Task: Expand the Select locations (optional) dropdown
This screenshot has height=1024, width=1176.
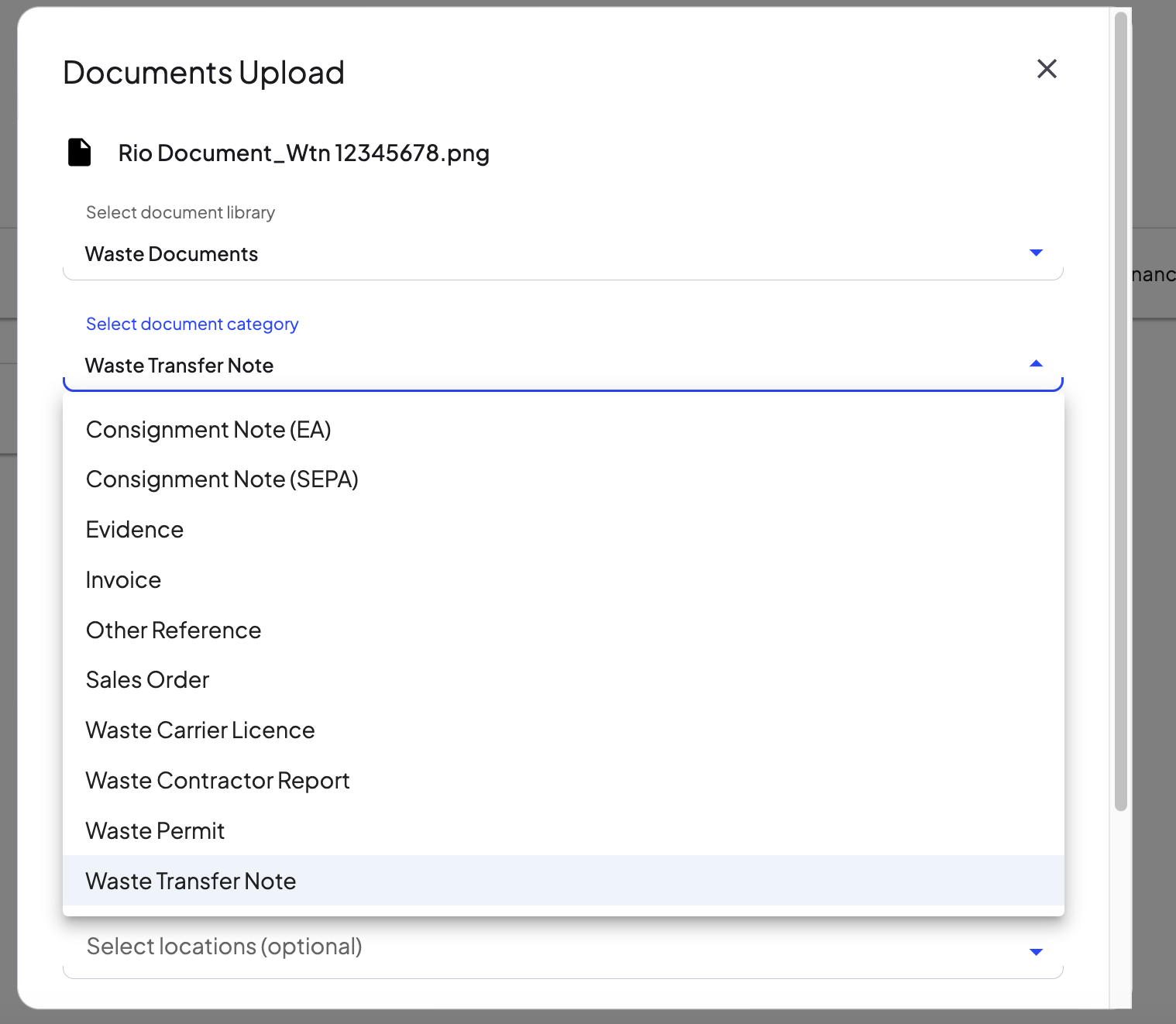Action: (1036, 951)
